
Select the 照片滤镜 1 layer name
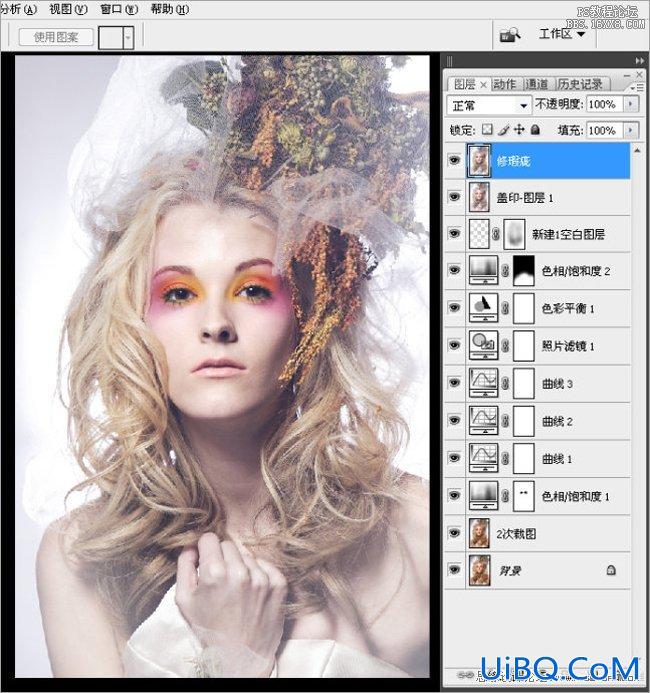pyautogui.click(x=568, y=346)
